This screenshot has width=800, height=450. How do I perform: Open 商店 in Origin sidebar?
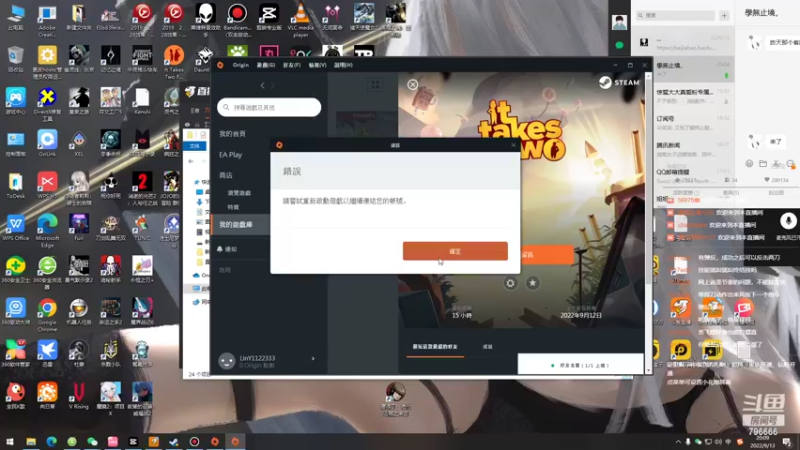pos(226,175)
